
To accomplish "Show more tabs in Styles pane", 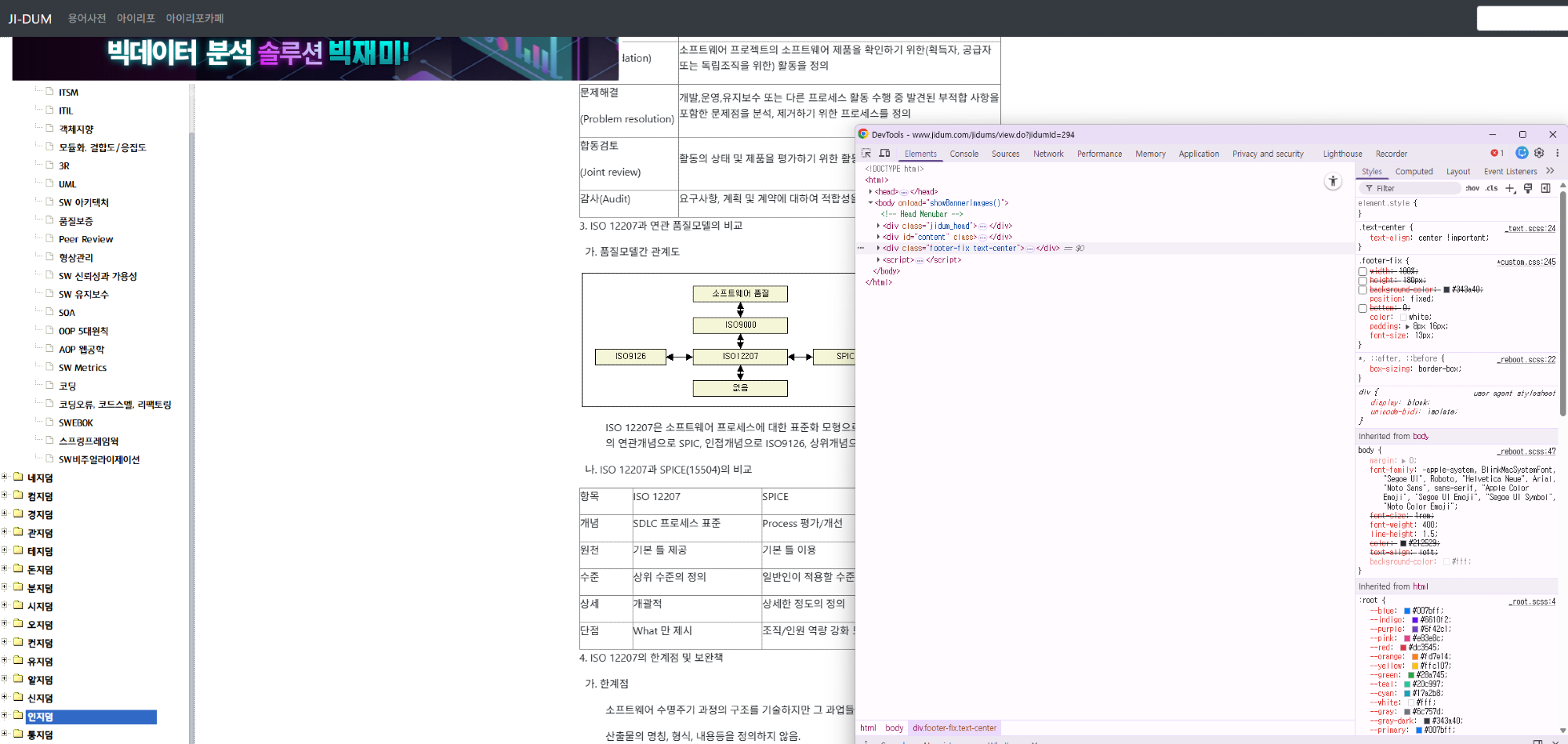I will click(x=1550, y=171).
